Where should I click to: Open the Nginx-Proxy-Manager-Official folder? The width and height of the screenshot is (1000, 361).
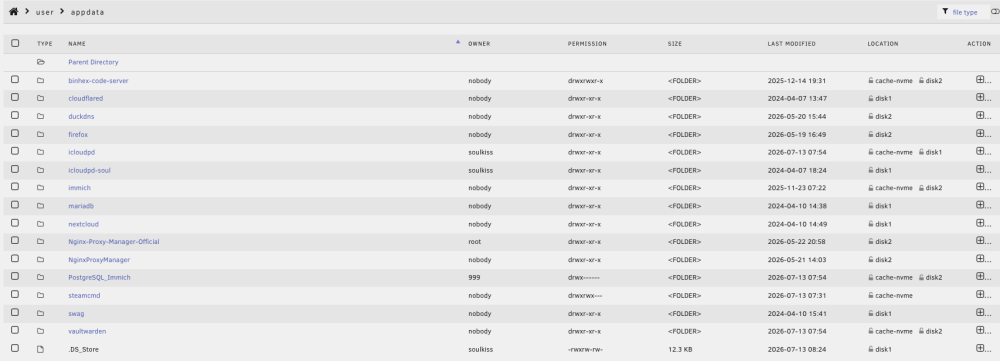114,242
